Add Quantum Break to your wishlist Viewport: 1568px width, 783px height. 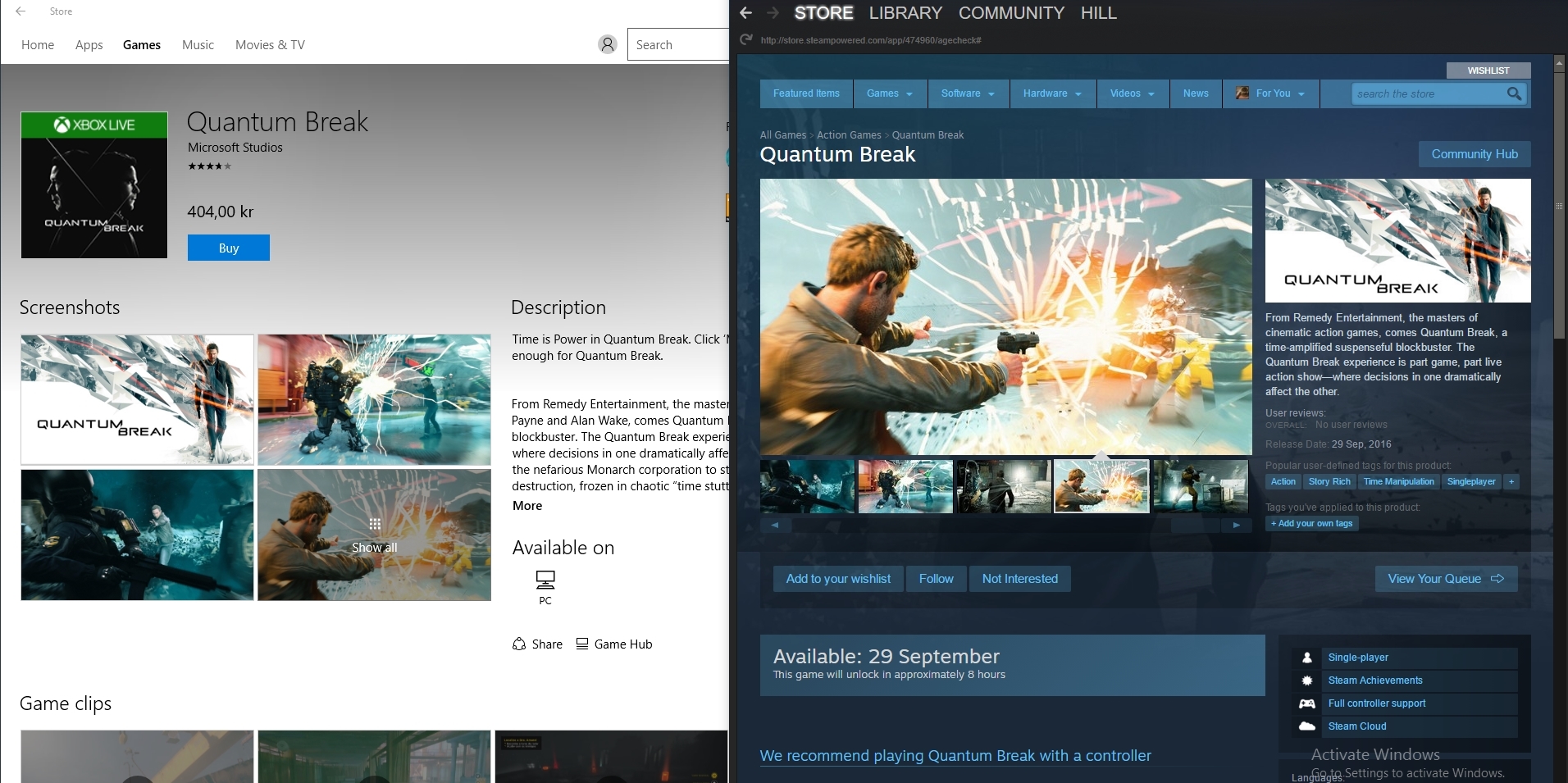(838, 579)
